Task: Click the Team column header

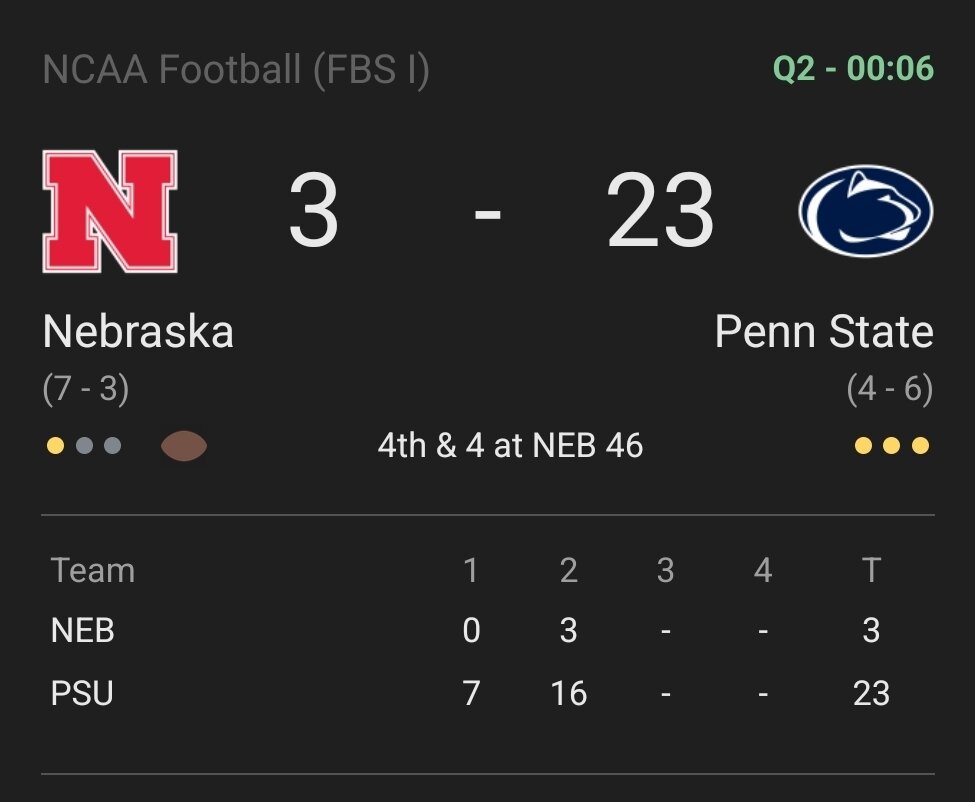Action: coord(93,570)
